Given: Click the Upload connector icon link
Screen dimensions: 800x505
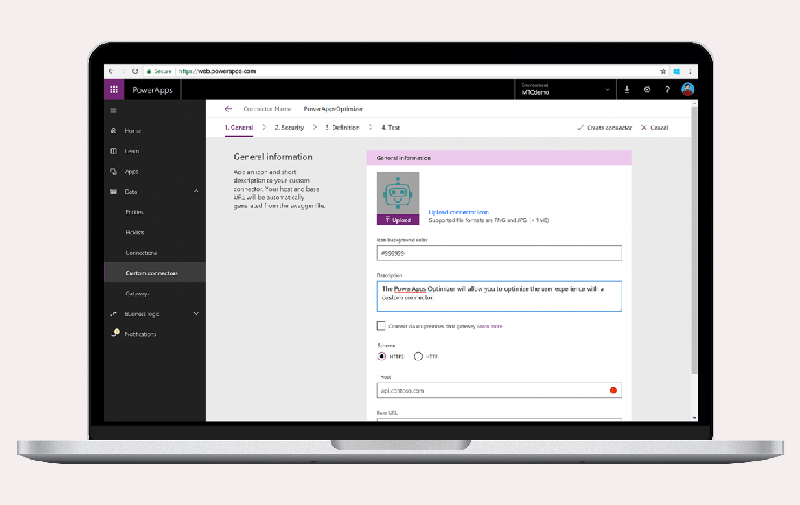Looking at the screenshot, I should click(459, 212).
